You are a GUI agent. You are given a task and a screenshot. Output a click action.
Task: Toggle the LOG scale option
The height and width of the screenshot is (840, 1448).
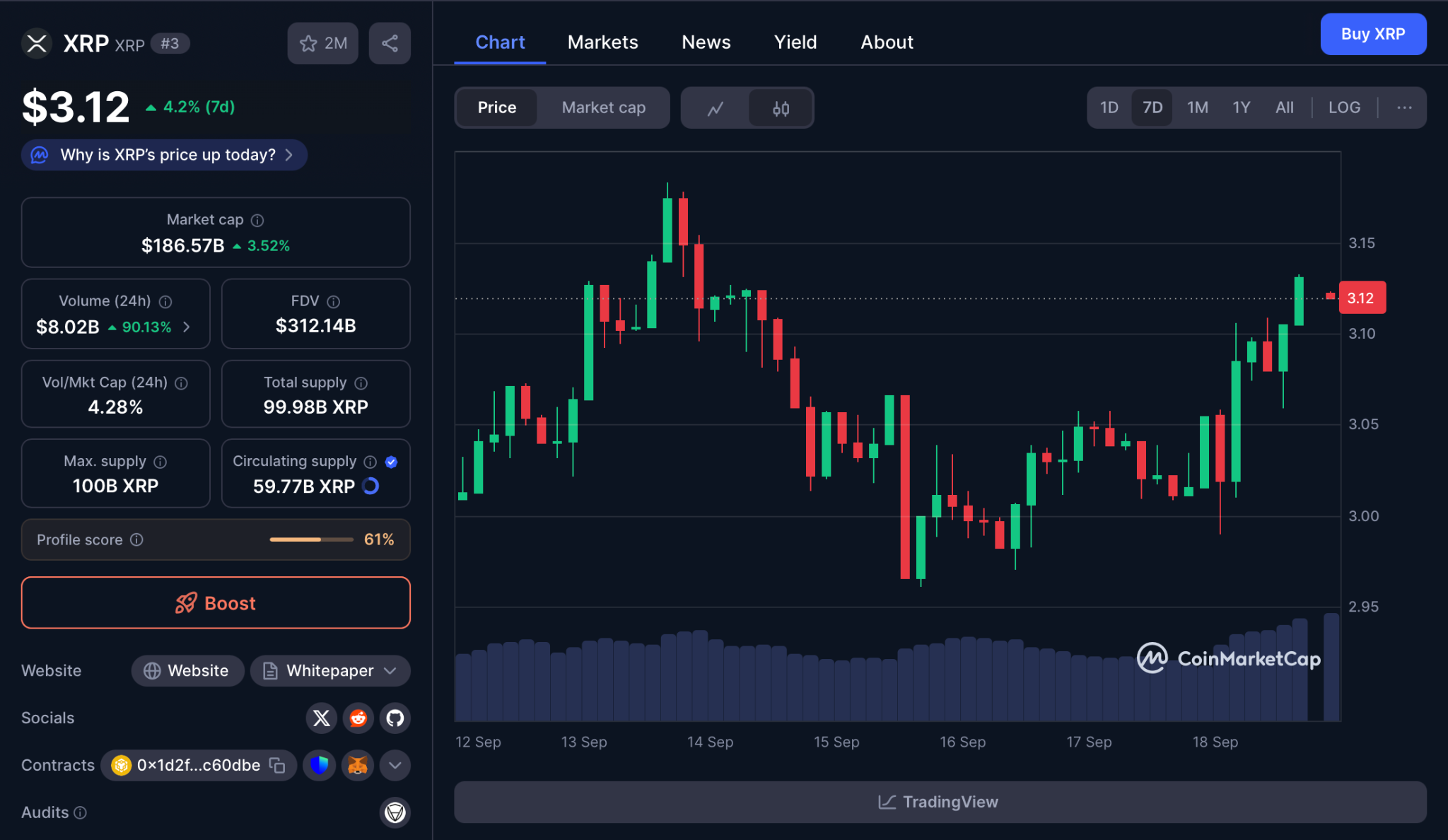point(1343,107)
